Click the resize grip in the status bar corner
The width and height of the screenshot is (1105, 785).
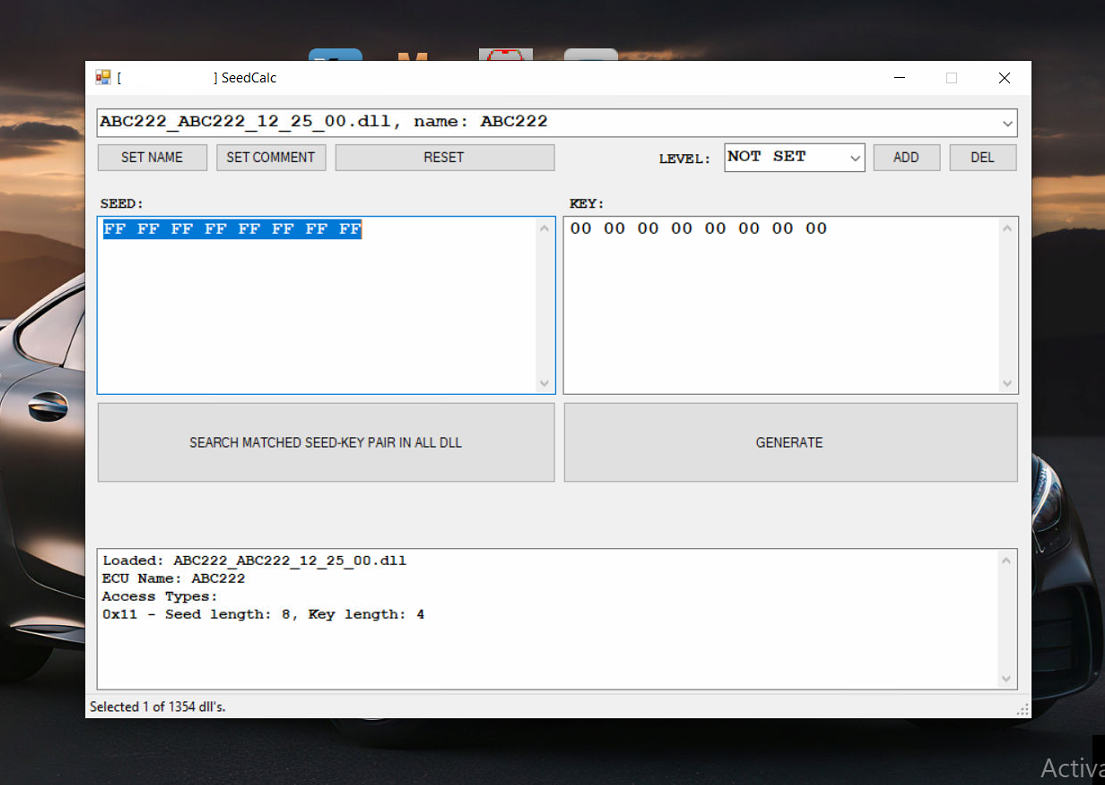click(x=1022, y=709)
